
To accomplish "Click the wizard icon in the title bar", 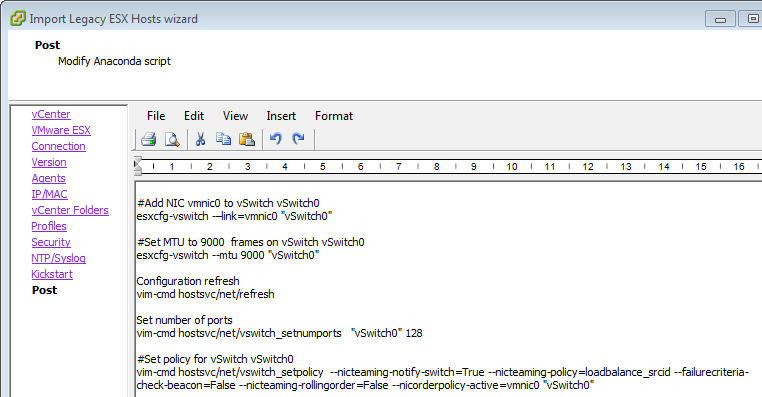I will click(18, 18).
